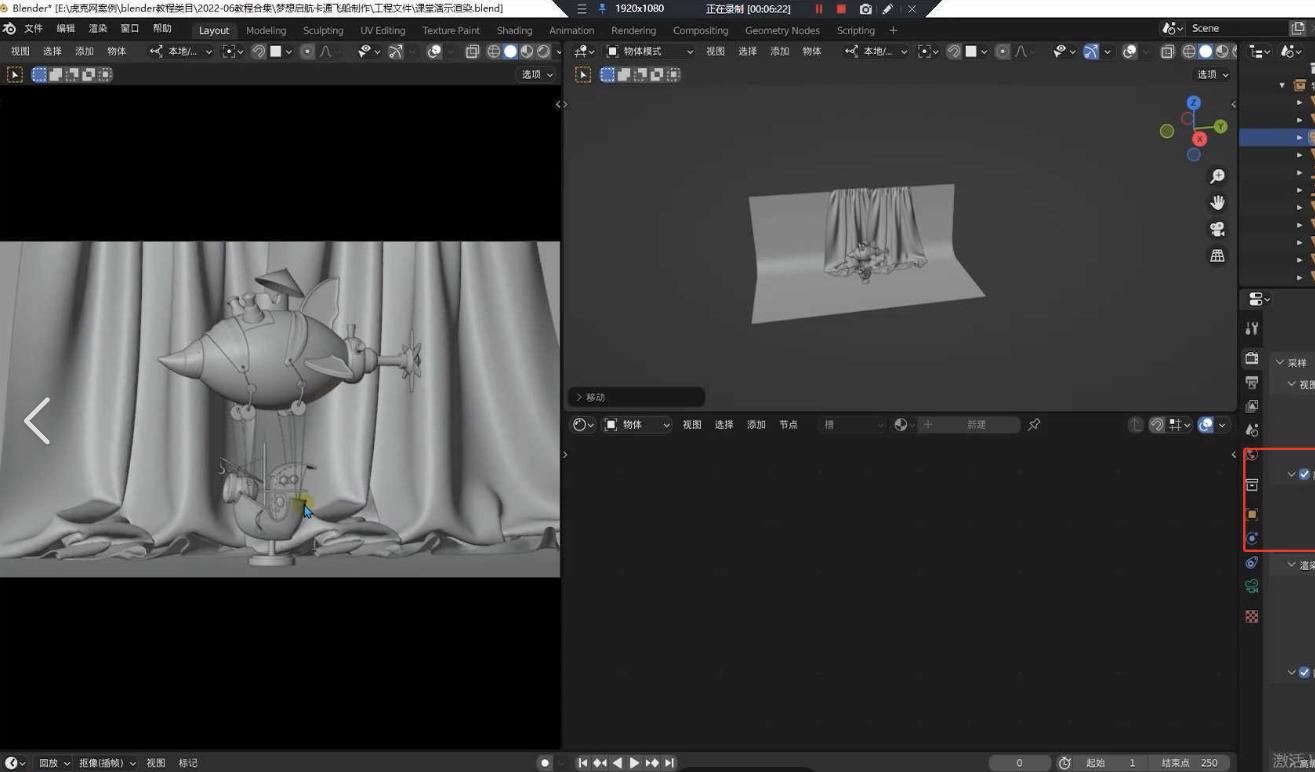Open the 物体模式 object mode dropdown
Image resolution: width=1315 pixels, height=772 pixels.
[649, 51]
